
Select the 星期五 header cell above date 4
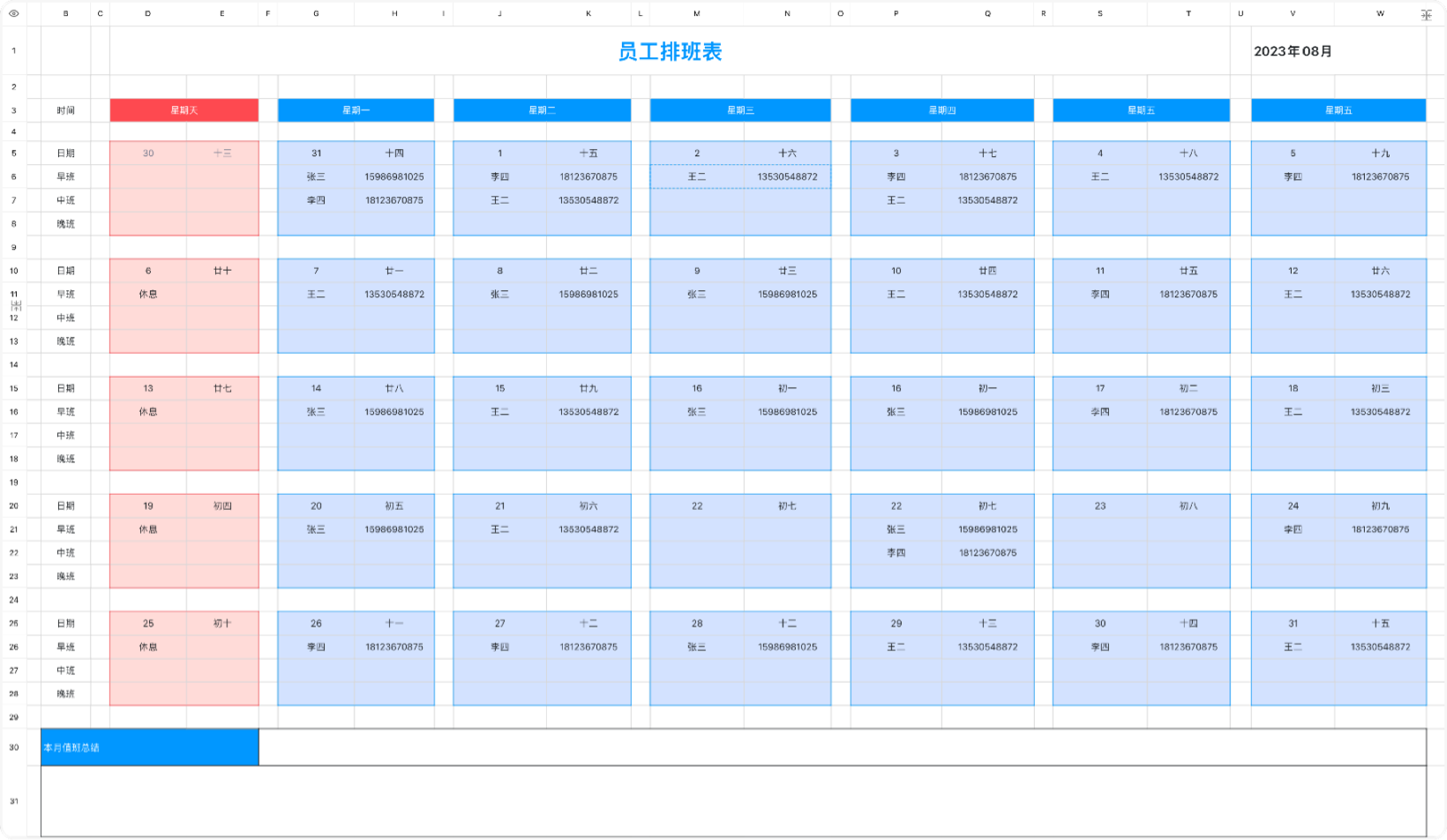[x=1141, y=110]
